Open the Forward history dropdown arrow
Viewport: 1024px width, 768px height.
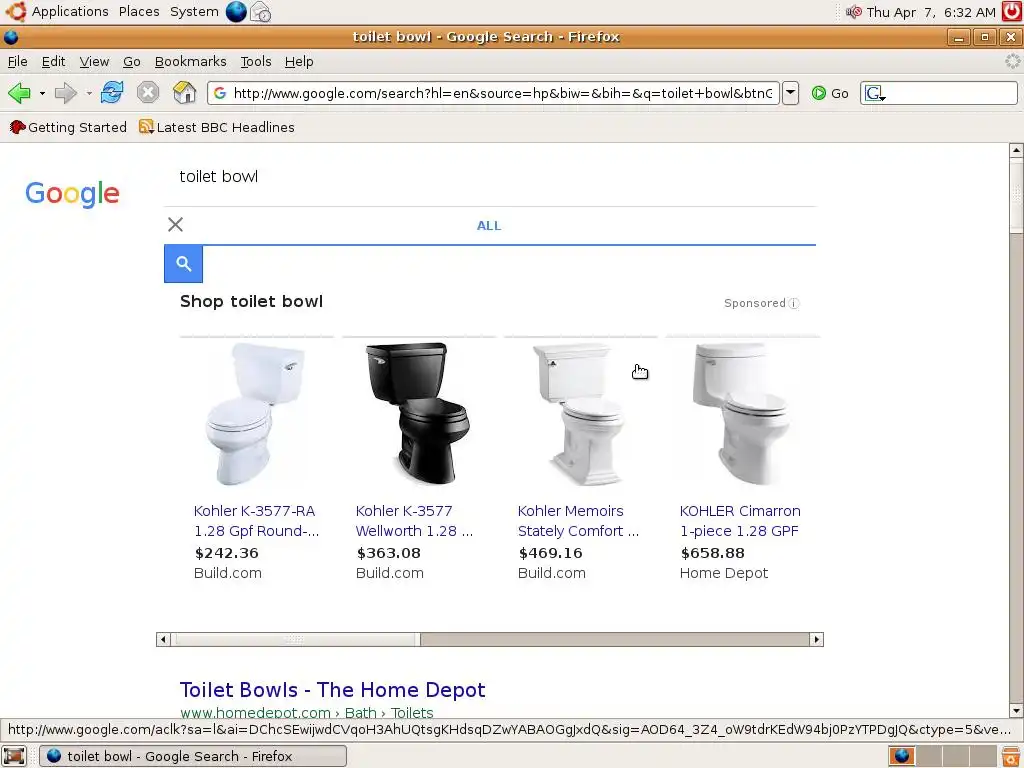pos(89,93)
